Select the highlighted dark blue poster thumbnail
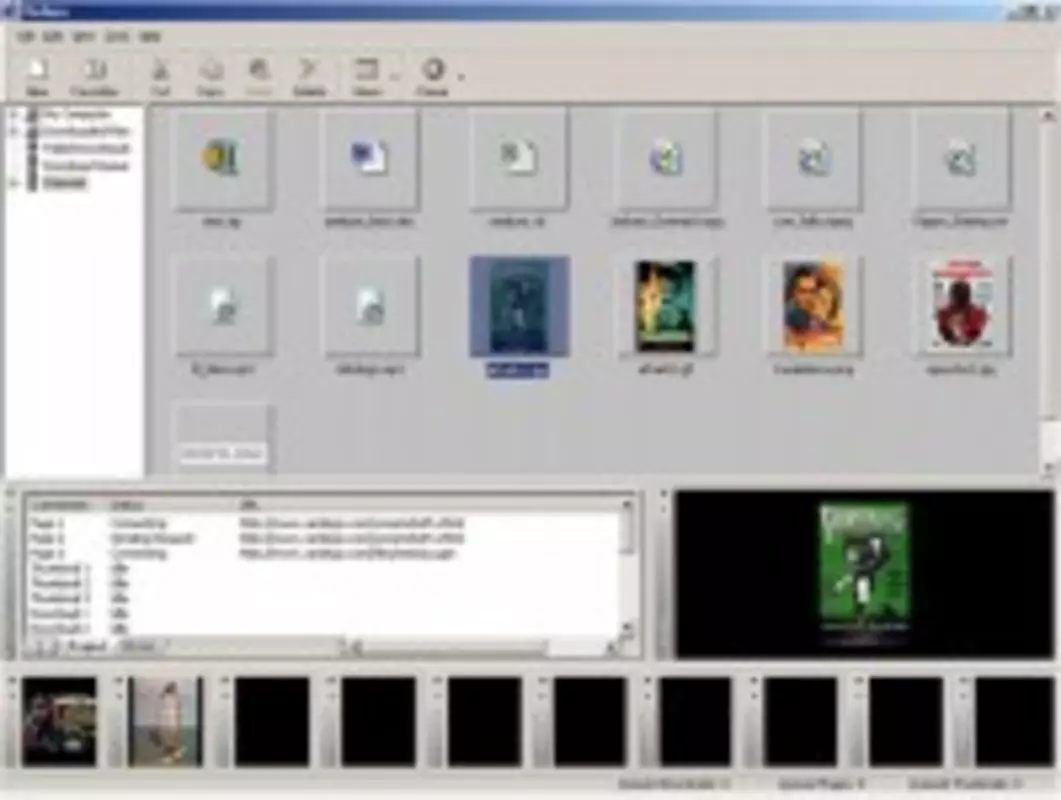Image resolution: width=1061 pixels, height=800 pixels. (x=519, y=307)
